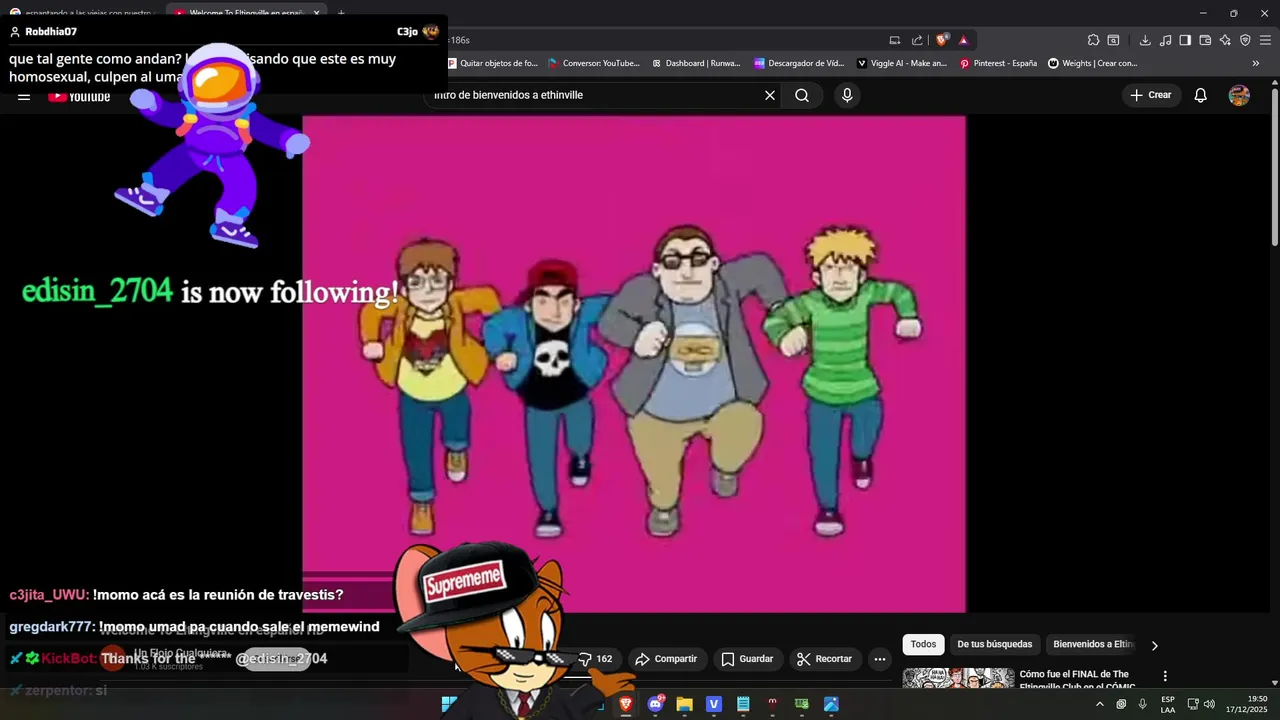
Task: Click the Brave Rewards triangle icon
Action: coord(963,40)
